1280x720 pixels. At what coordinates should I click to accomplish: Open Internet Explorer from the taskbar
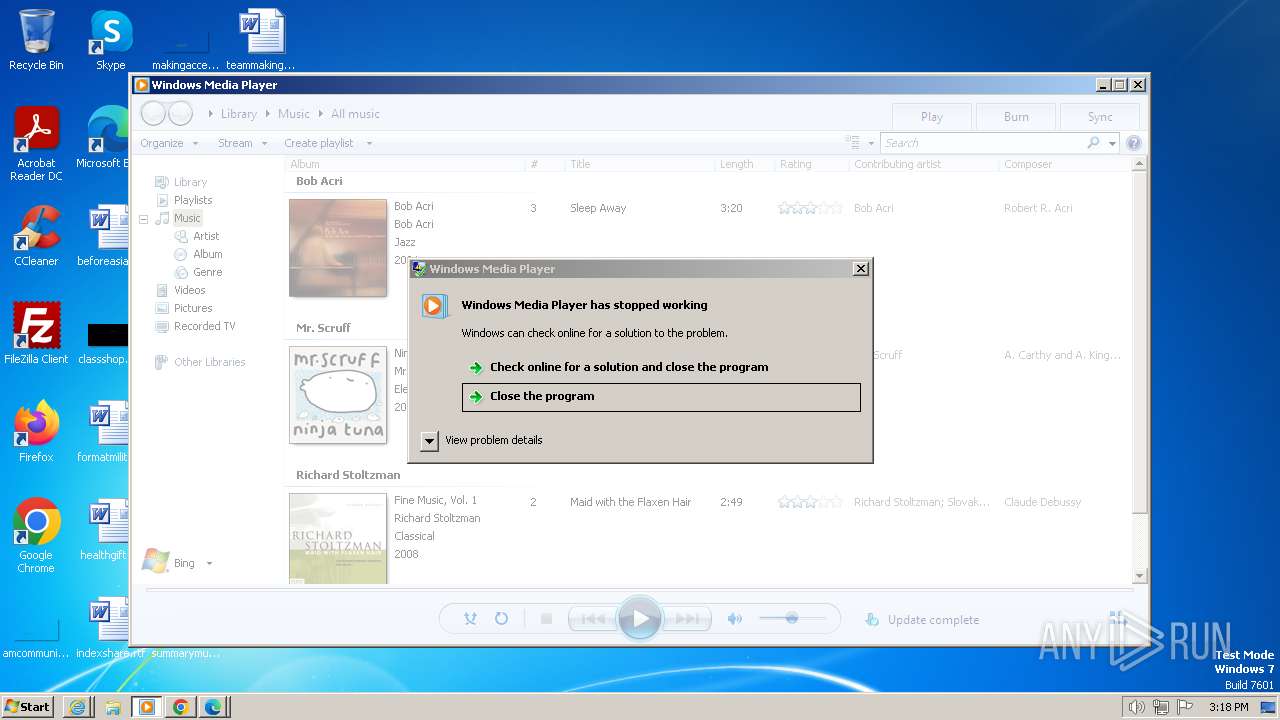coord(78,707)
